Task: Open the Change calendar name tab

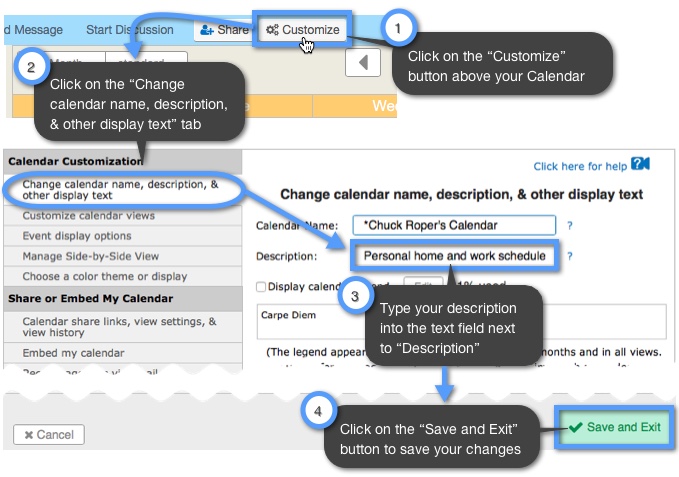Action: (123, 190)
